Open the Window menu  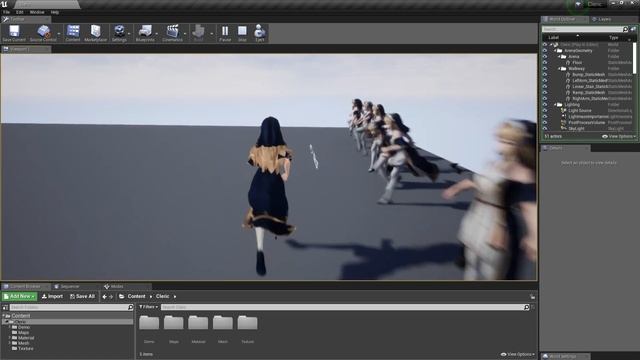tap(37, 12)
